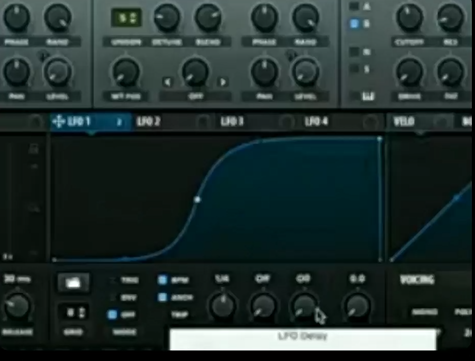Click the previous warp mode left arrow

tap(167, 82)
